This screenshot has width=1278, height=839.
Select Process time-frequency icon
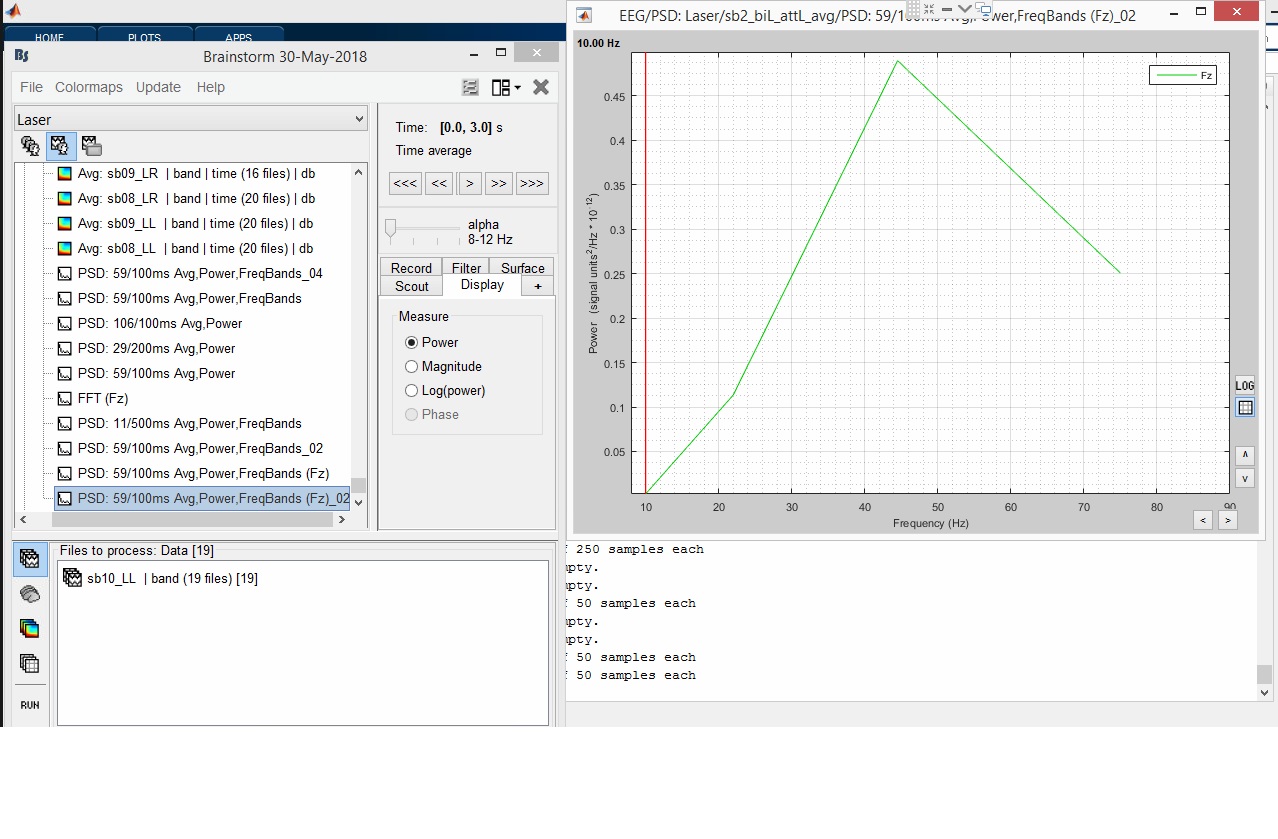[x=30, y=628]
